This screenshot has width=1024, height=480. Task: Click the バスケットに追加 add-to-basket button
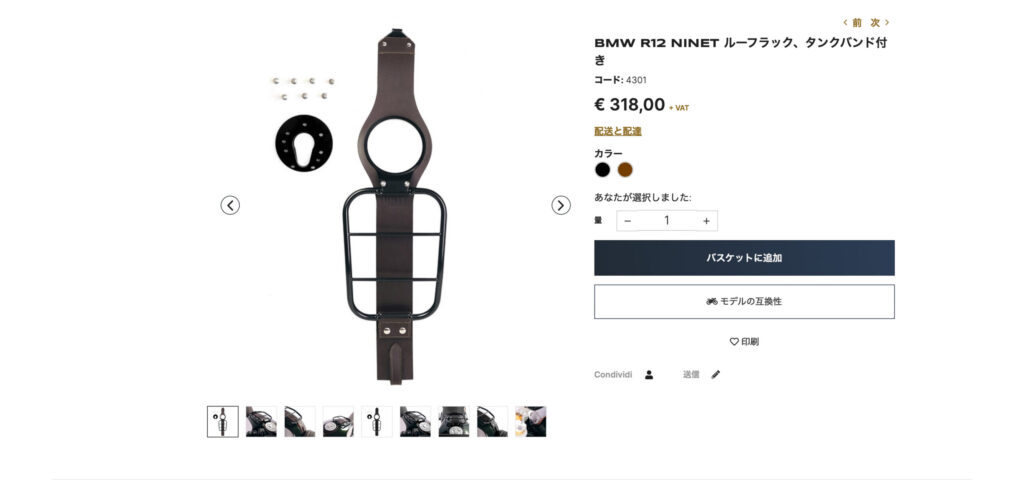[x=744, y=258]
